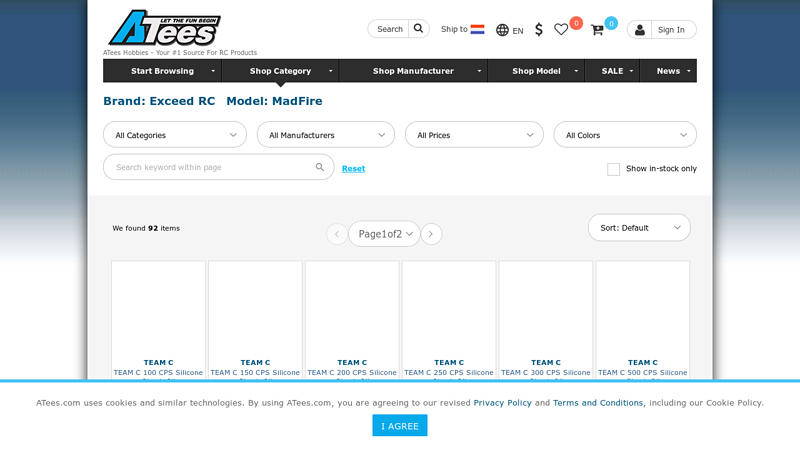Open the News menu
This screenshot has height=450, width=800.
[668, 71]
